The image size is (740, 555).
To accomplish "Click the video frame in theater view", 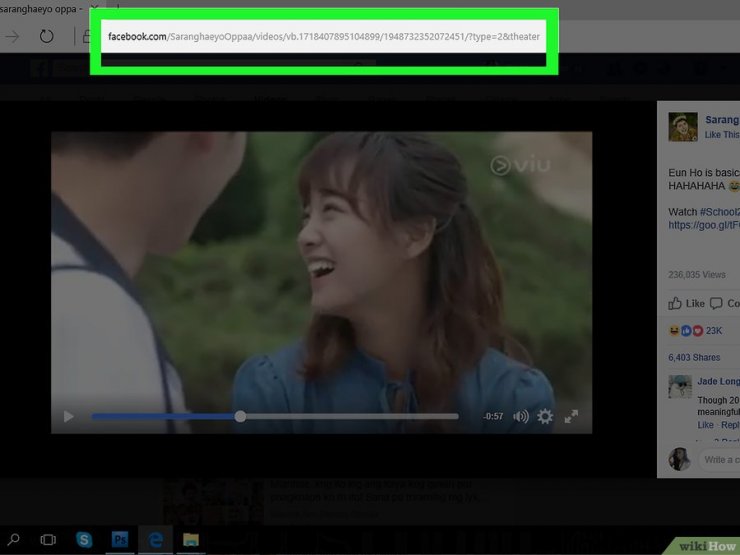I will pos(321,282).
